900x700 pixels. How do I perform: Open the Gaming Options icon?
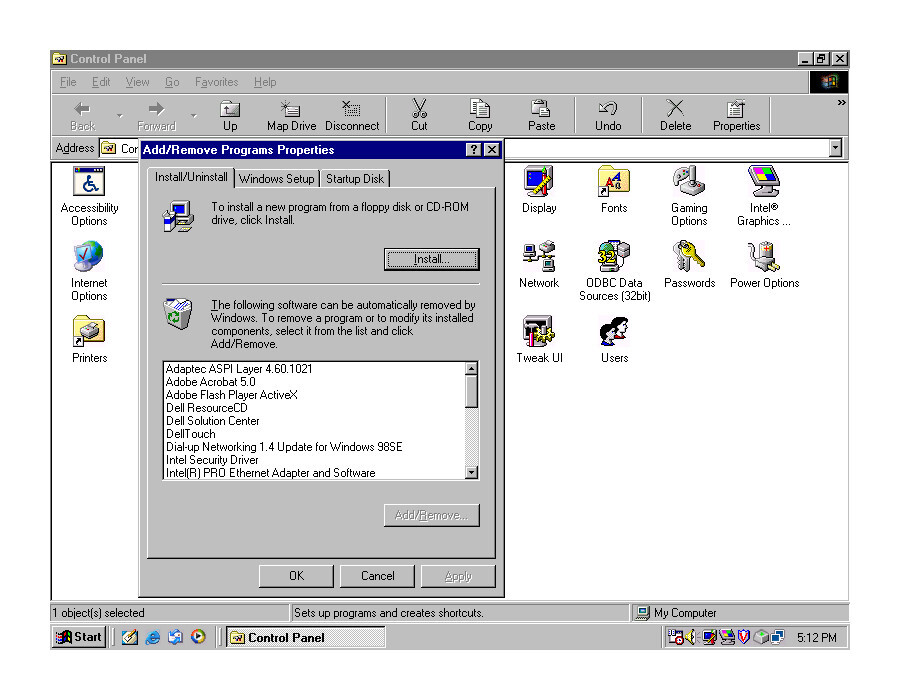coord(689,196)
